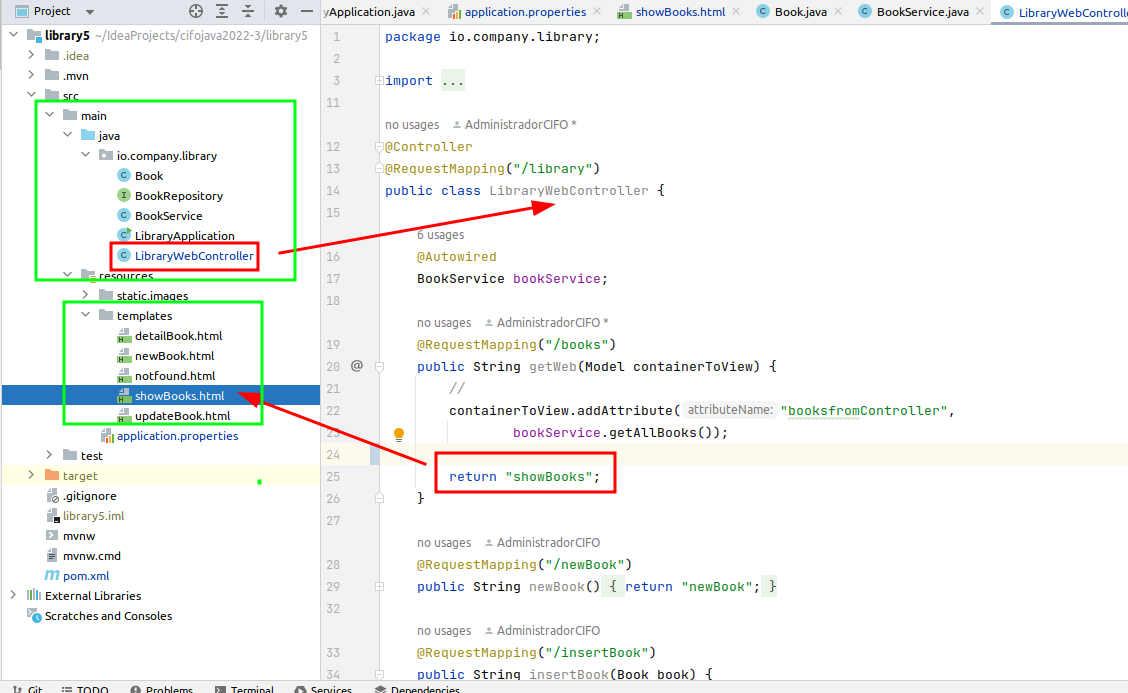Collapse the templates folder
The width and height of the screenshot is (1128, 693).
pyautogui.click(x=86, y=314)
